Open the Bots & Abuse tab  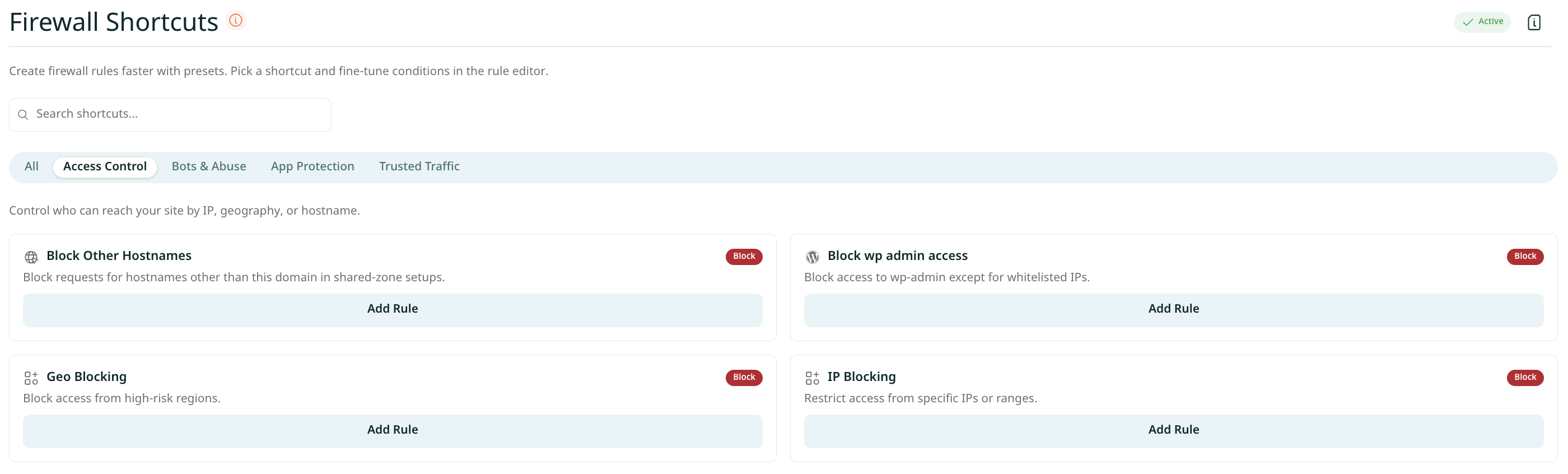click(209, 167)
